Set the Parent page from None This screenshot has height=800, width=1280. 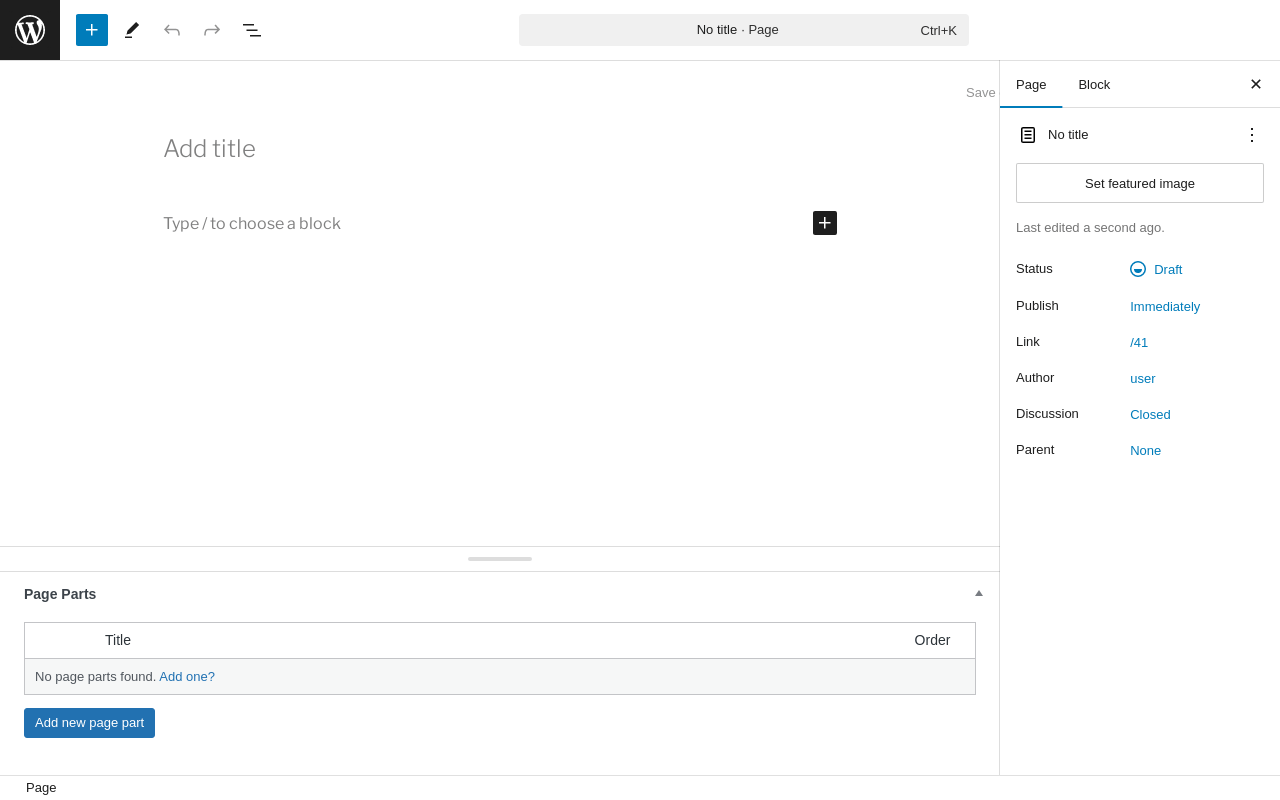[1146, 450]
